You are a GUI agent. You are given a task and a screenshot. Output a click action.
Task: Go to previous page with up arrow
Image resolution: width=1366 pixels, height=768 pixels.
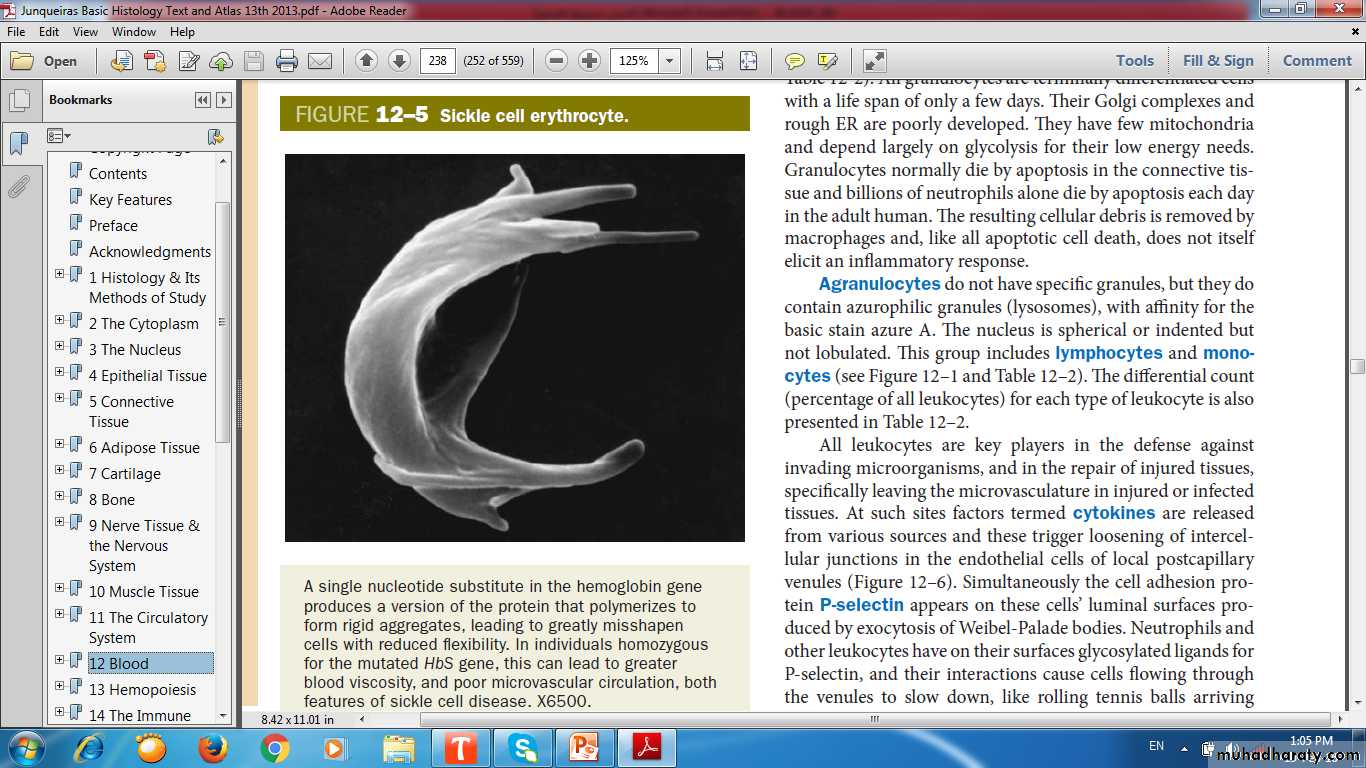point(366,61)
